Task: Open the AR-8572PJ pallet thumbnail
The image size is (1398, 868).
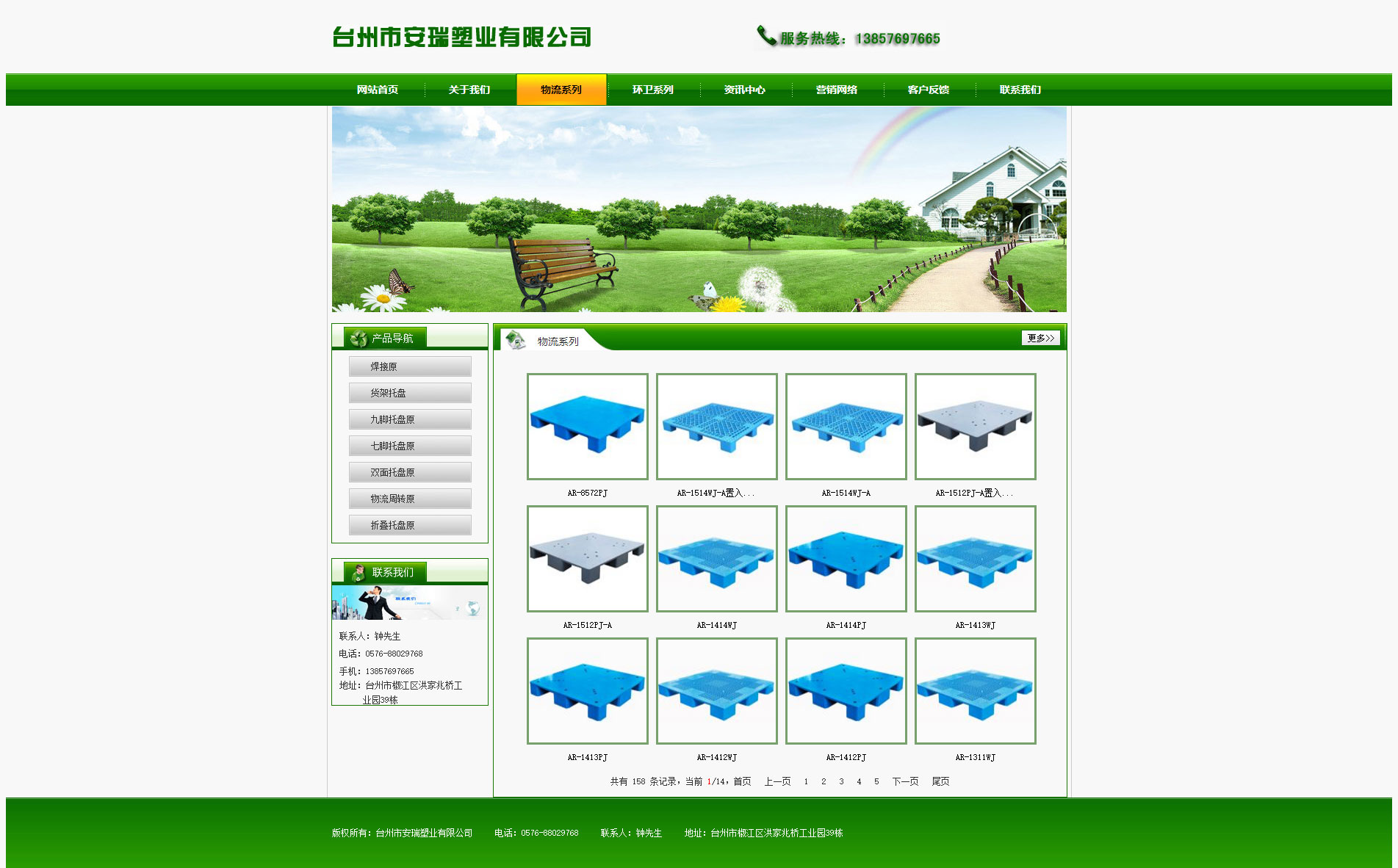Action: (x=588, y=426)
